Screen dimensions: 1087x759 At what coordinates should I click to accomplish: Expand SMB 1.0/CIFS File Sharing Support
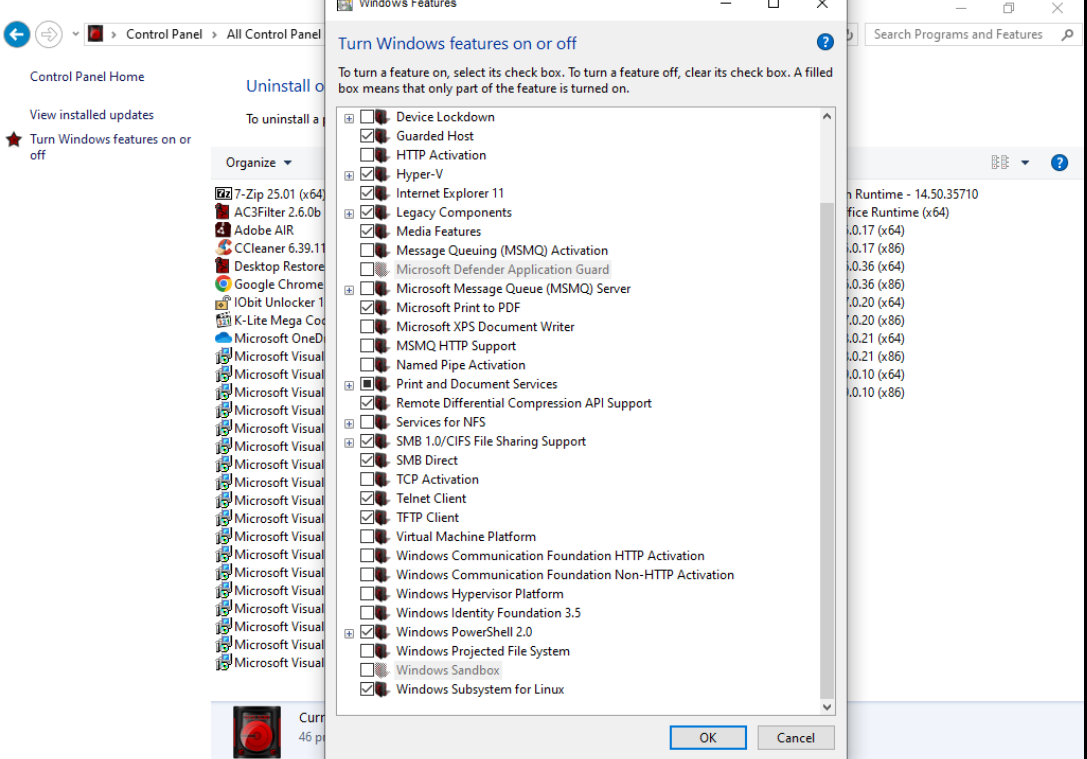(349, 442)
